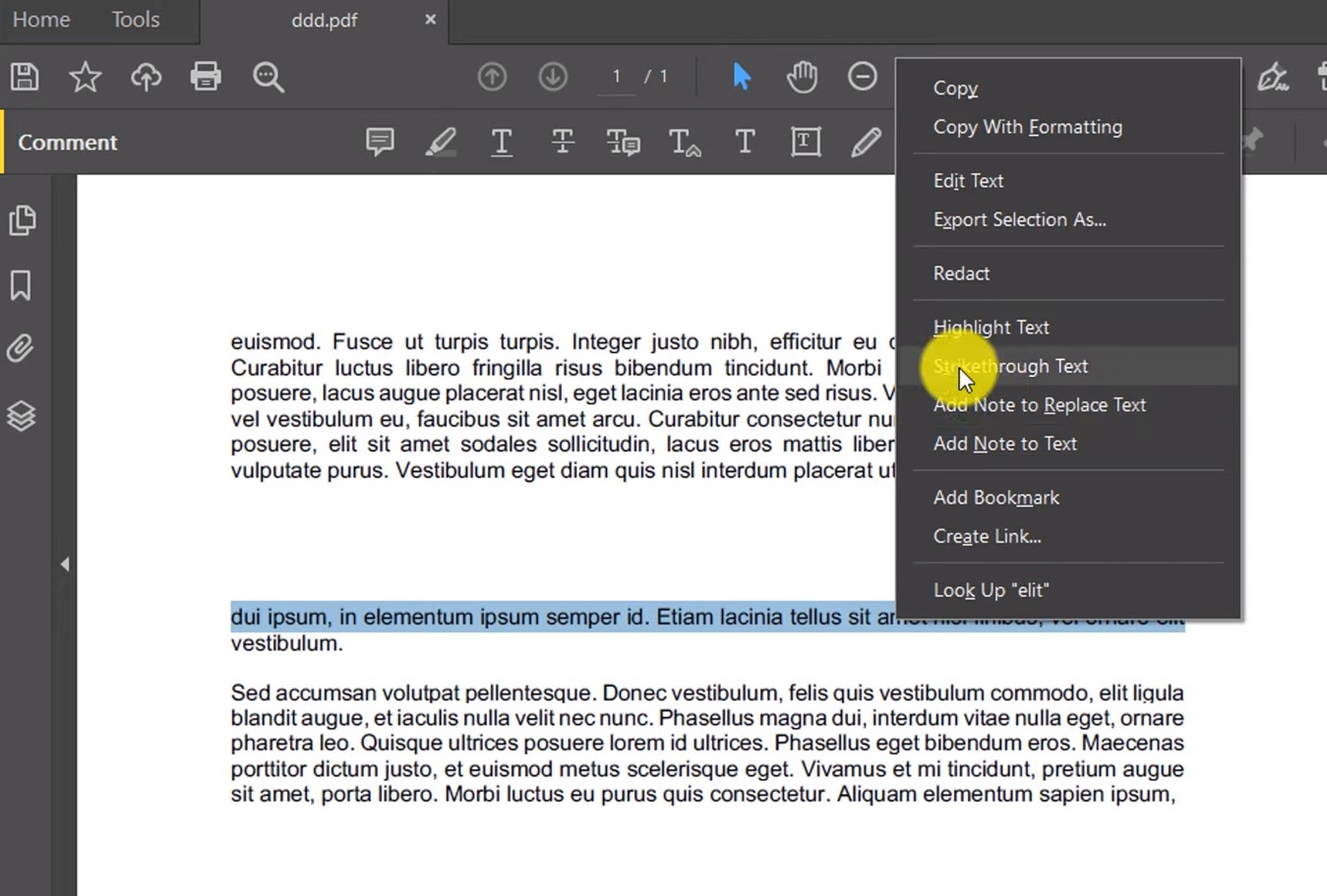
Task: Open the Home tab
Action: (40, 19)
